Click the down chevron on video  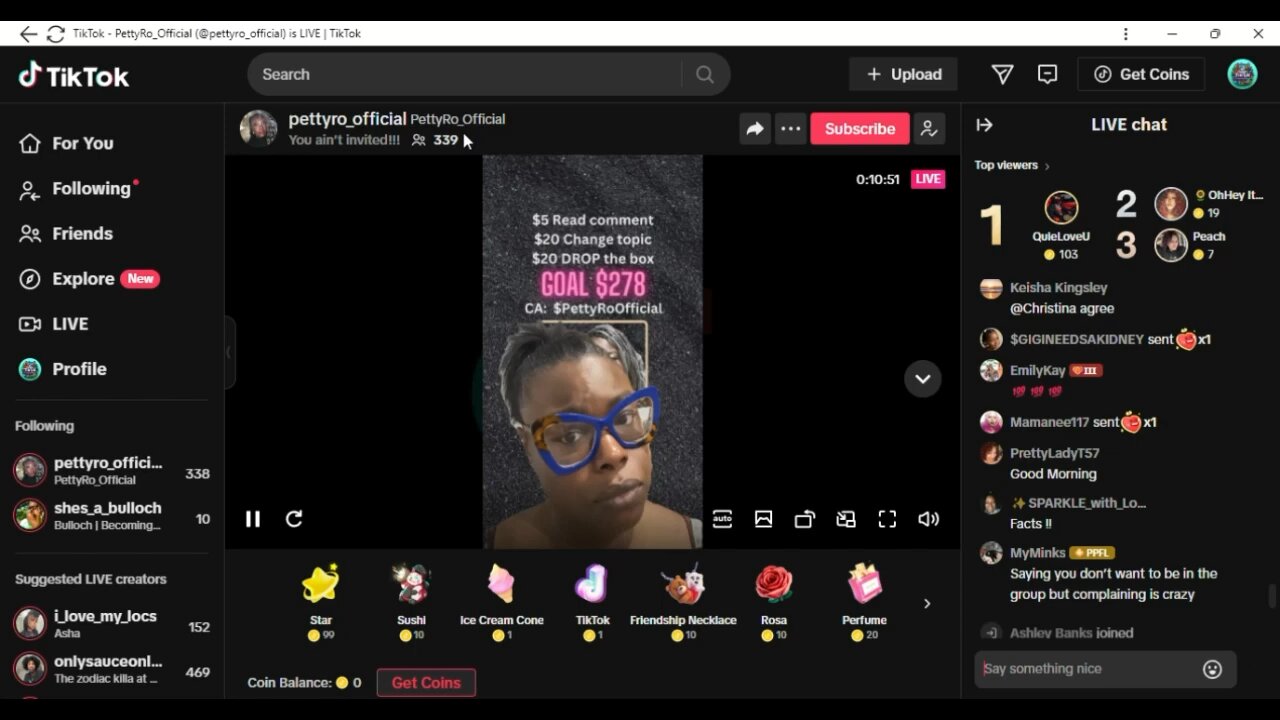click(x=922, y=379)
